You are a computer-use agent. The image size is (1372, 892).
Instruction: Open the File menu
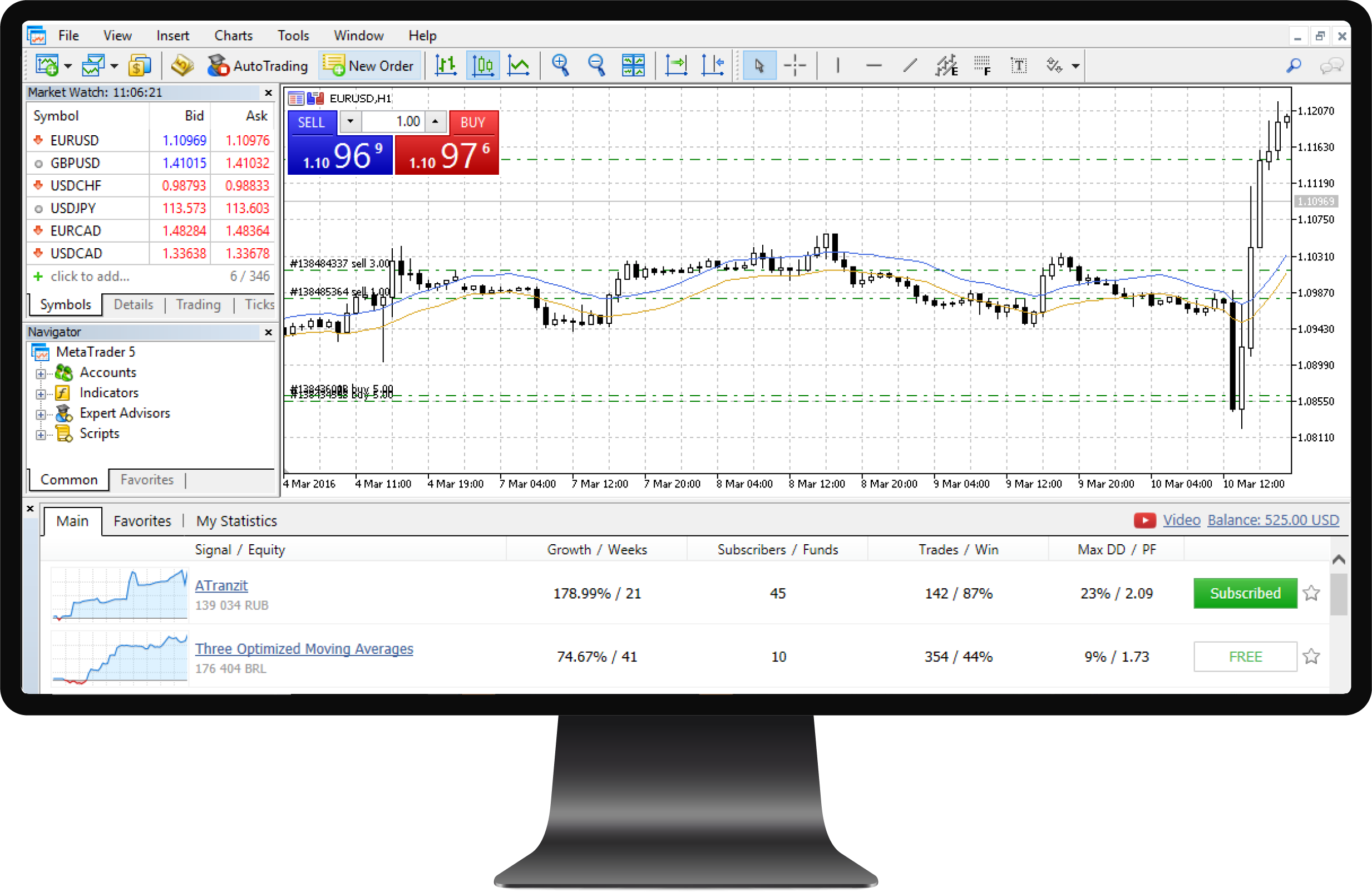click(x=68, y=36)
